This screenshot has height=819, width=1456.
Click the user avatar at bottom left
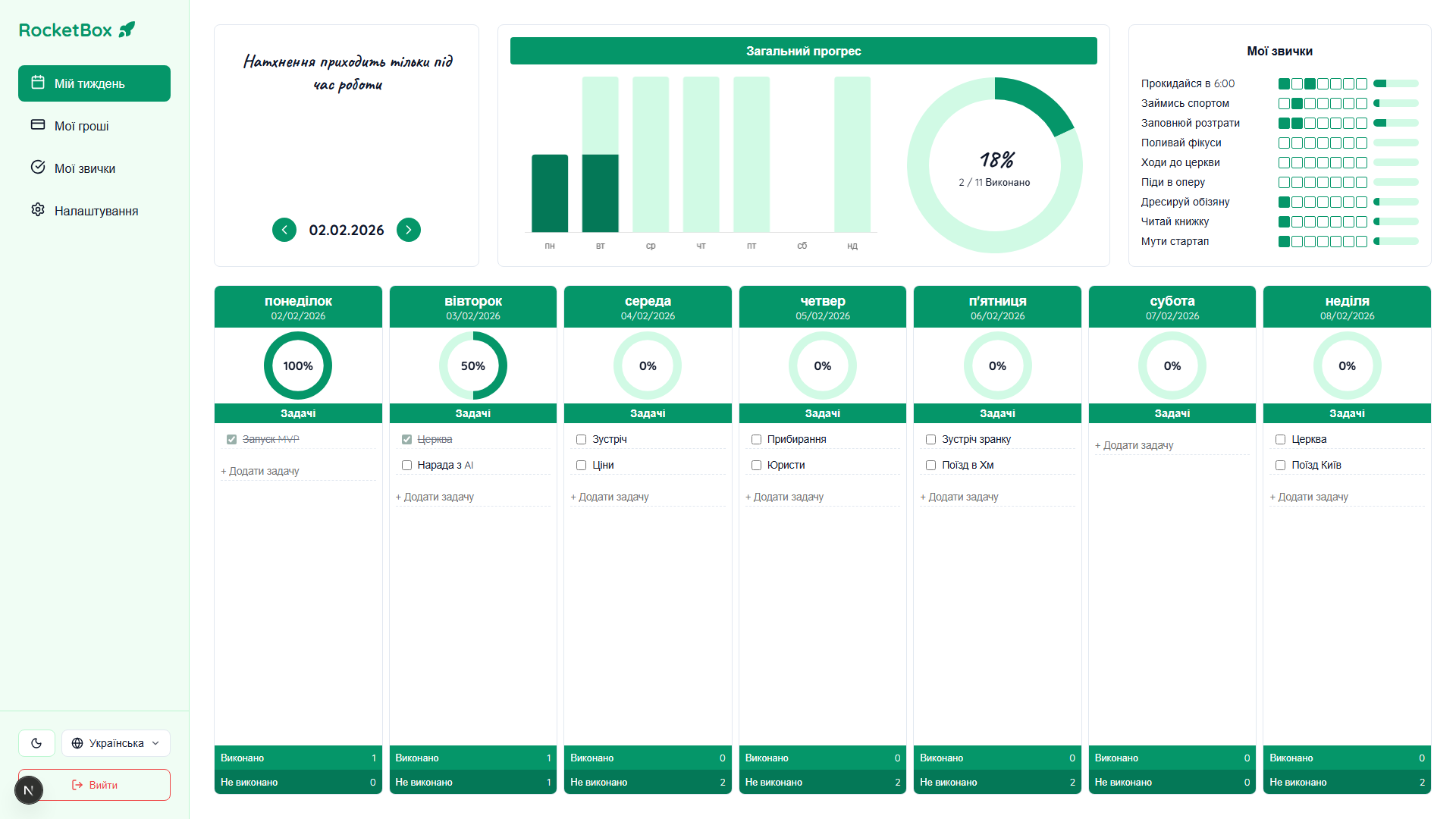click(29, 790)
